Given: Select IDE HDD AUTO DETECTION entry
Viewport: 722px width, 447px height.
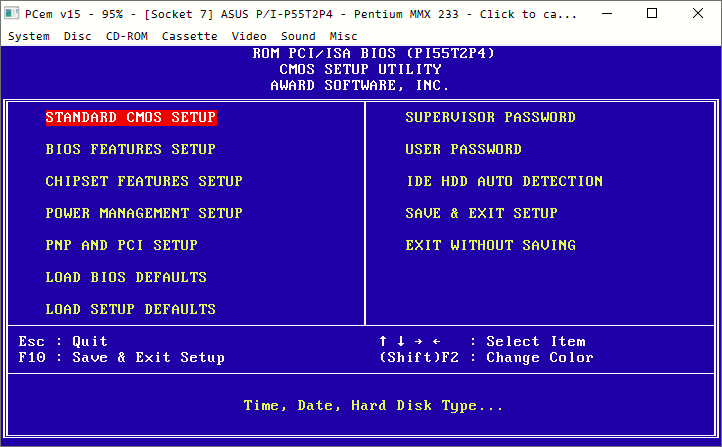Looking at the screenshot, I should [504, 181].
